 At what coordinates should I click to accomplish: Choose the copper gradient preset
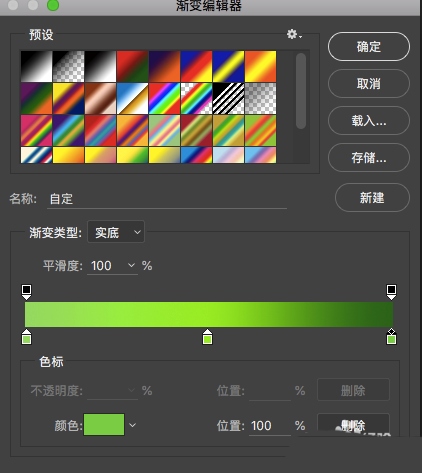pyautogui.click(x=100, y=98)
